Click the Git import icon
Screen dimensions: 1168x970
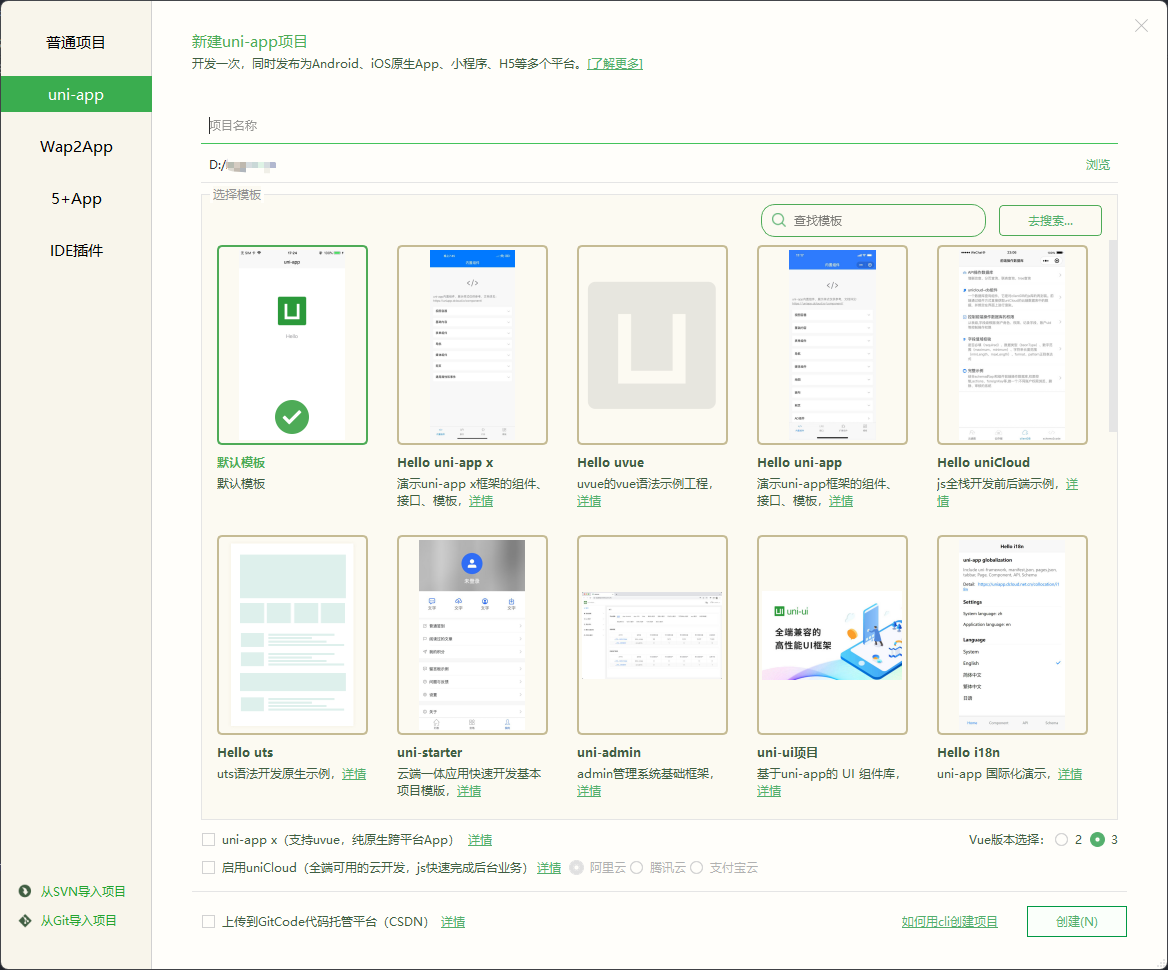[x=25, y=920]
